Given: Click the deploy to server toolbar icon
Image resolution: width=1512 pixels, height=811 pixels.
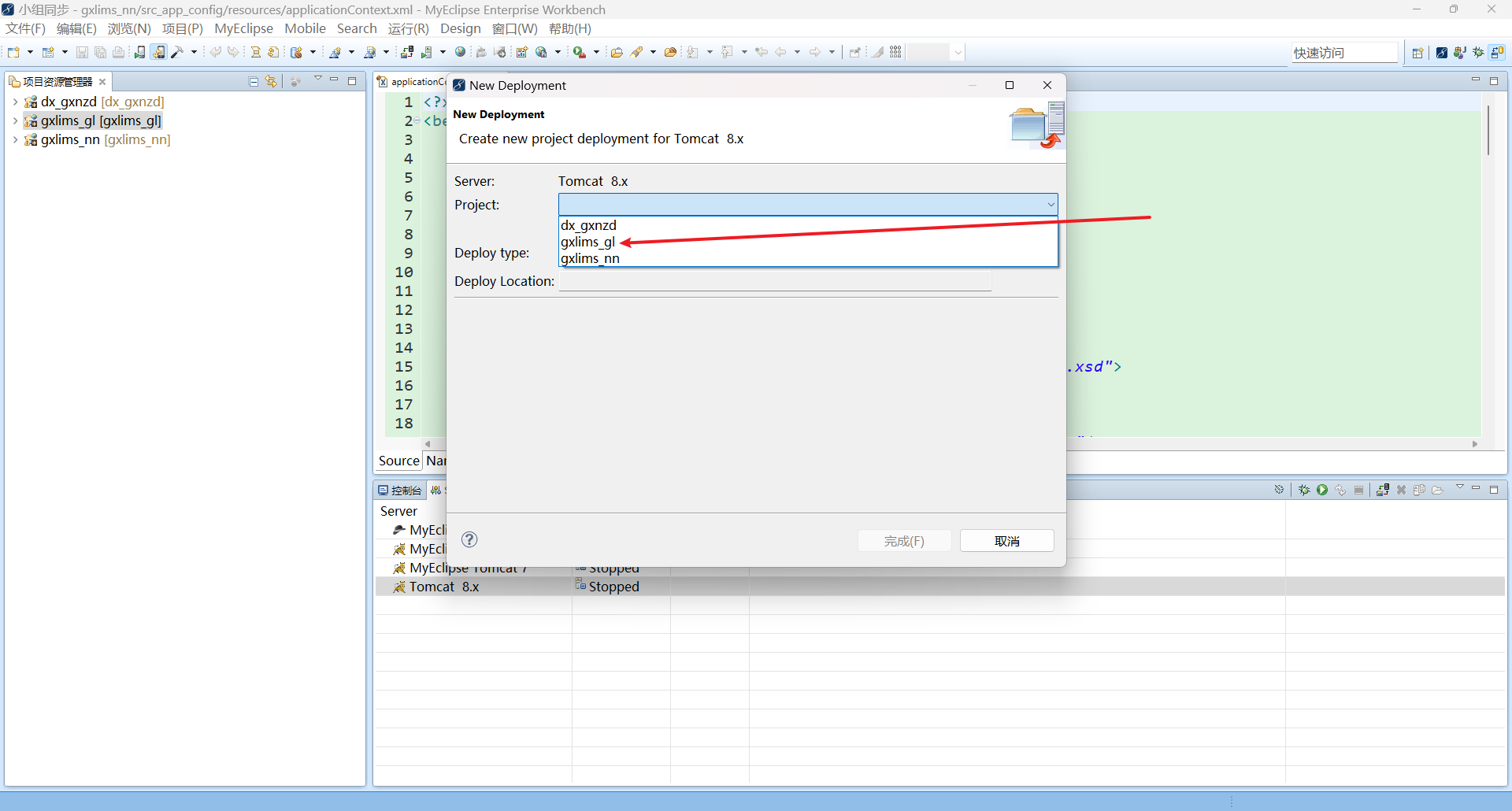Looking at the screenshot, I should pyautogui.click(x=407, y=52).
